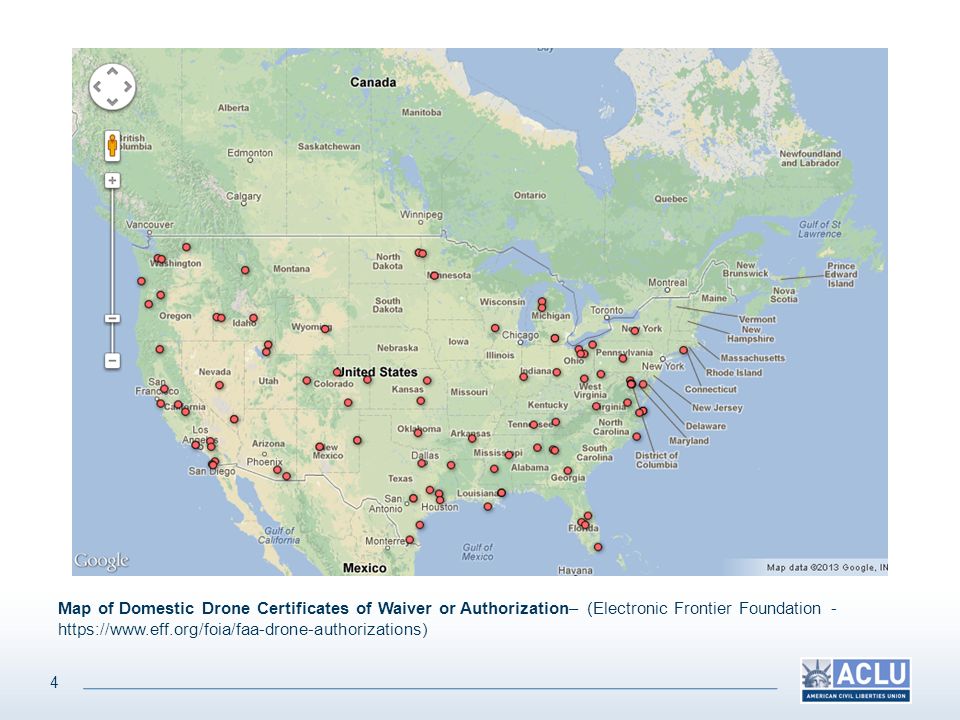Click the 'Gulf of Mexico' label
Viewport: 960px width, 720px height.
tap(478, 552)
